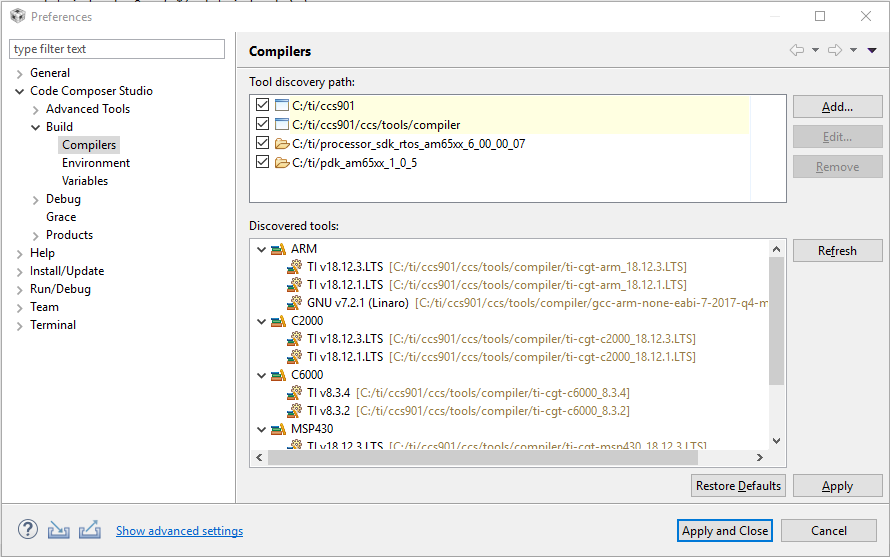This screenshot has width=890, height=557.
Task: Click the Refresh button
Action: [x=837, y=250]
